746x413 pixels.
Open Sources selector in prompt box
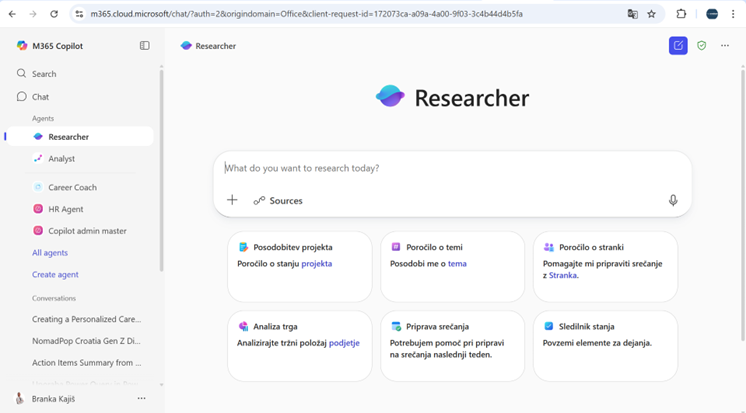coord(278,201)
